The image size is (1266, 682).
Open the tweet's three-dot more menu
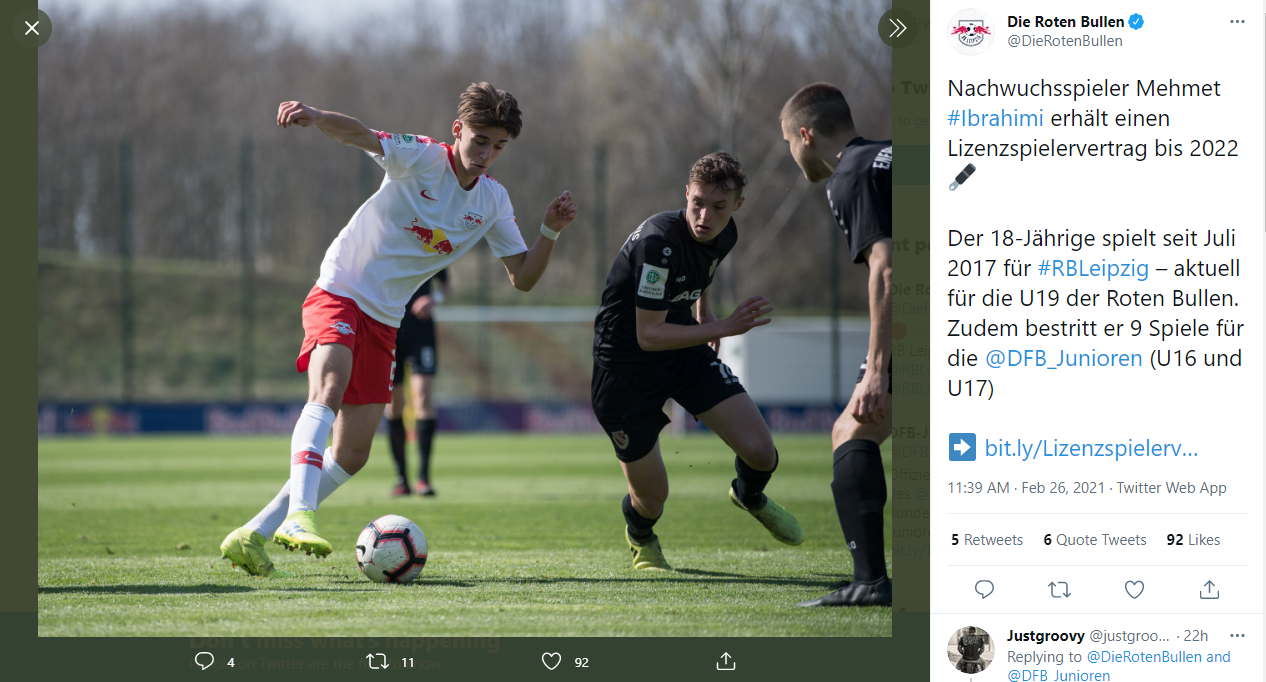(1237, 21)
